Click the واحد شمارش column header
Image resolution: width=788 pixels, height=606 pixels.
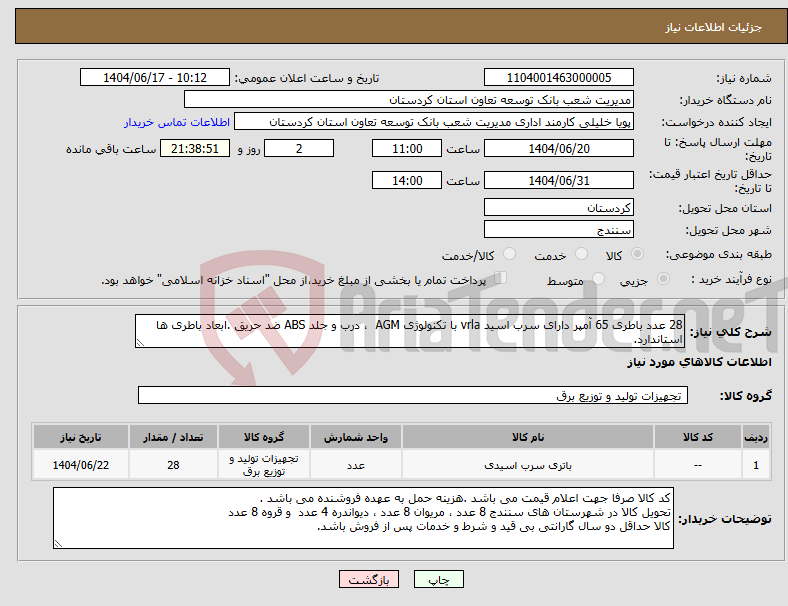pos(356,437)
